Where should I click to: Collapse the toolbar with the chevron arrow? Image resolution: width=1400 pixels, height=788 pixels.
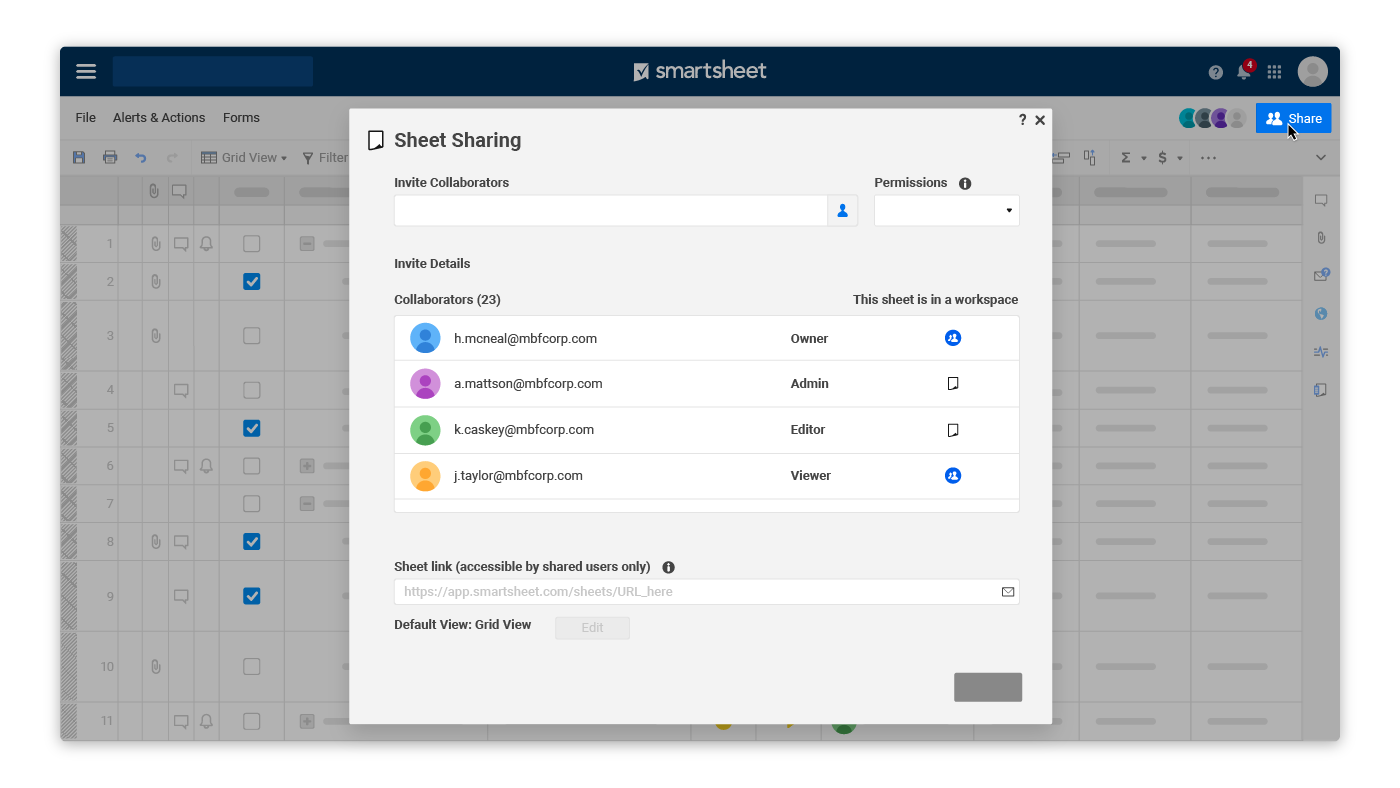pyautogui.click(x=1320, y=158)
